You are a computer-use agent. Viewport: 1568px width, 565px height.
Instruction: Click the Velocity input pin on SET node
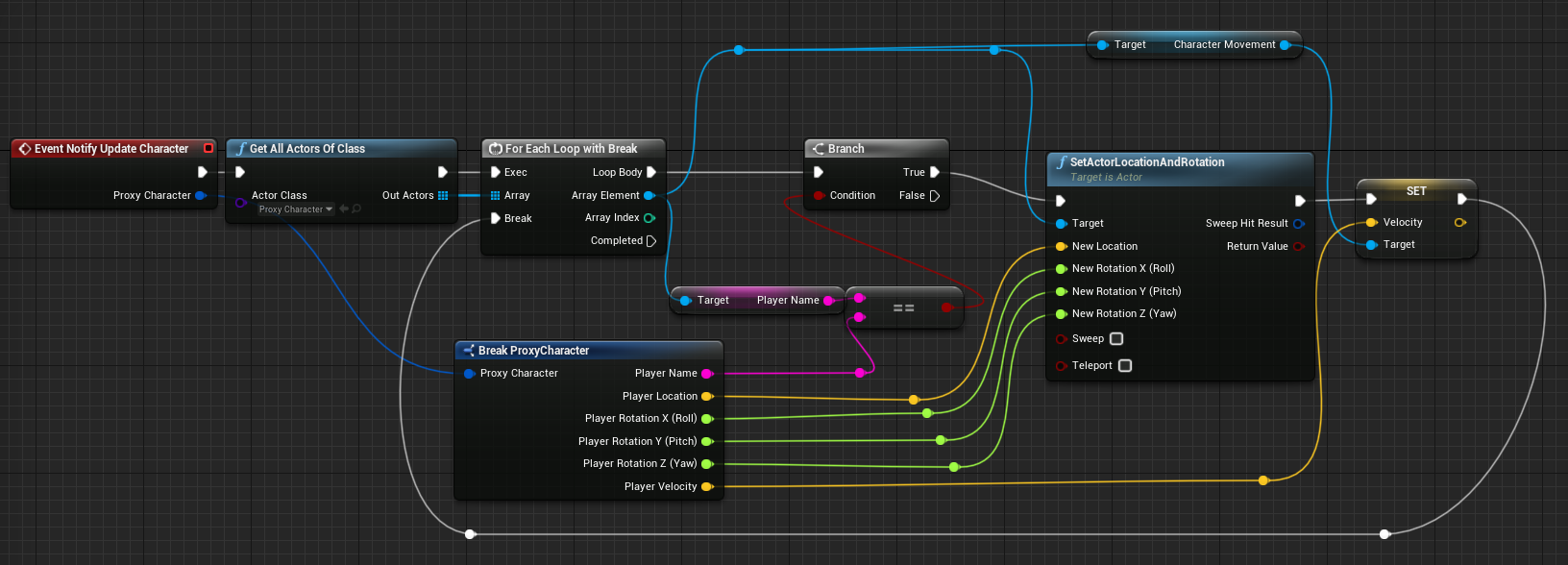coord(1371,222)
